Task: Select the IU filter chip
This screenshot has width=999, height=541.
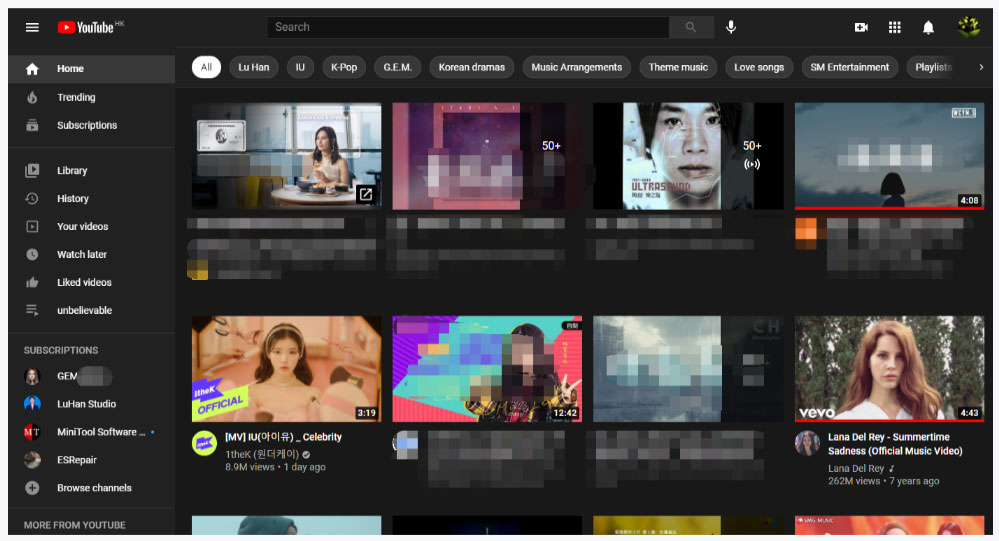Action: point(300,67)
